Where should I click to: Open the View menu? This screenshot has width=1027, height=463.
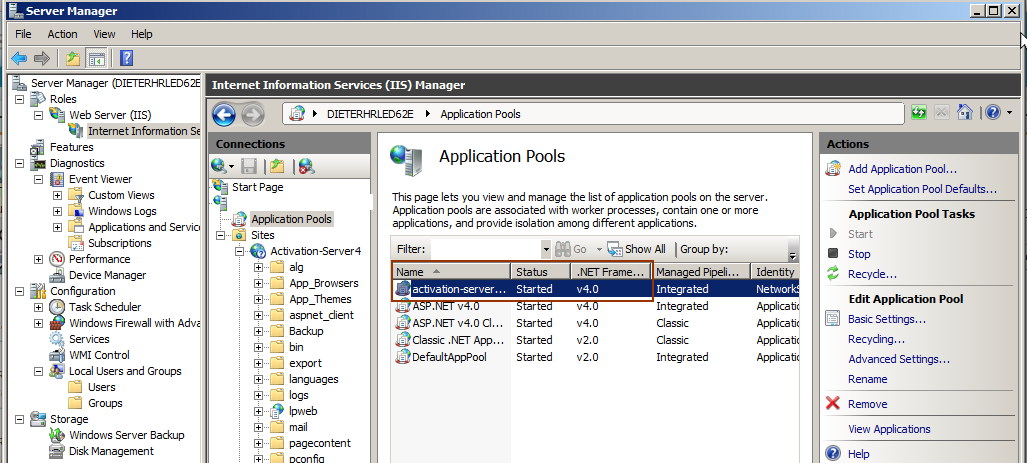(x=104, y=34)
